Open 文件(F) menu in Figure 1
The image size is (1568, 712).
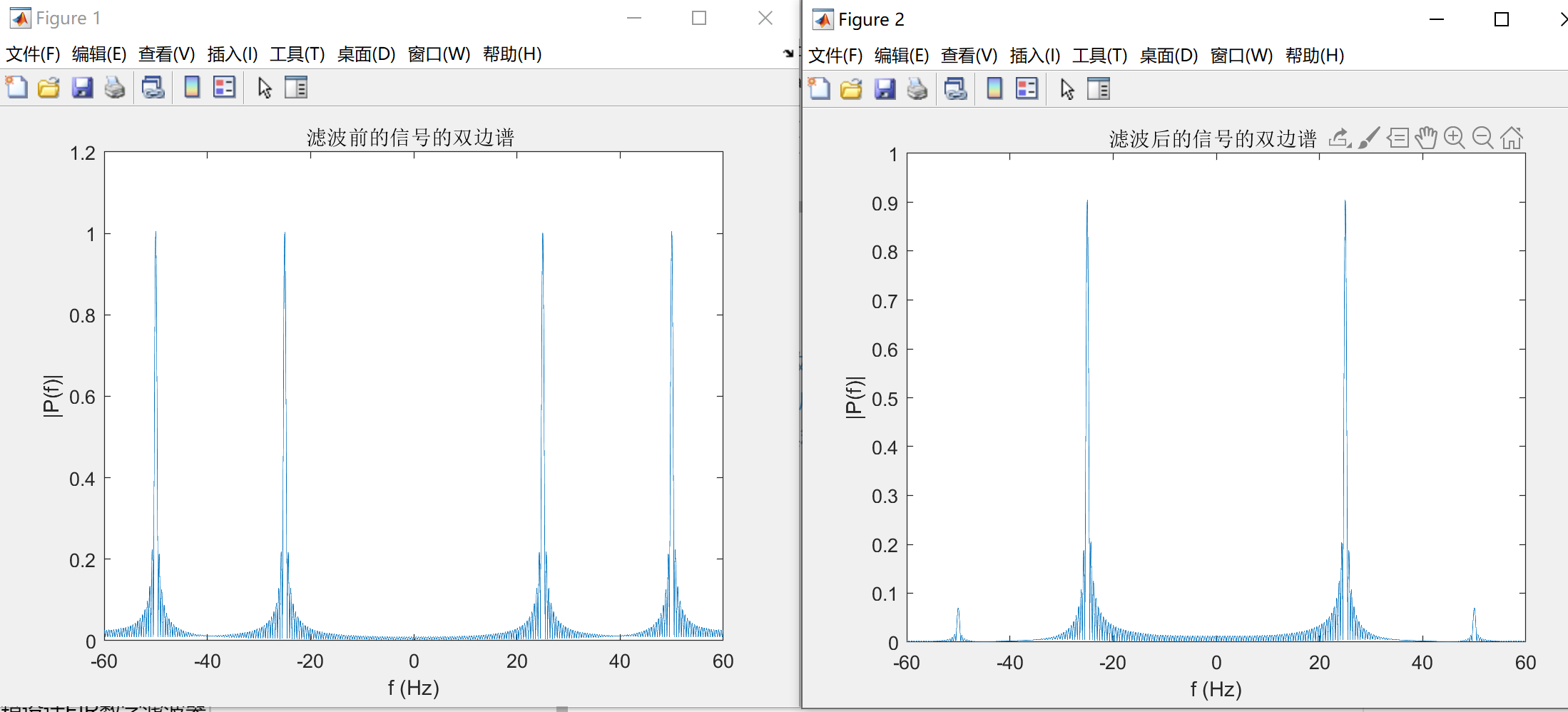33,54
